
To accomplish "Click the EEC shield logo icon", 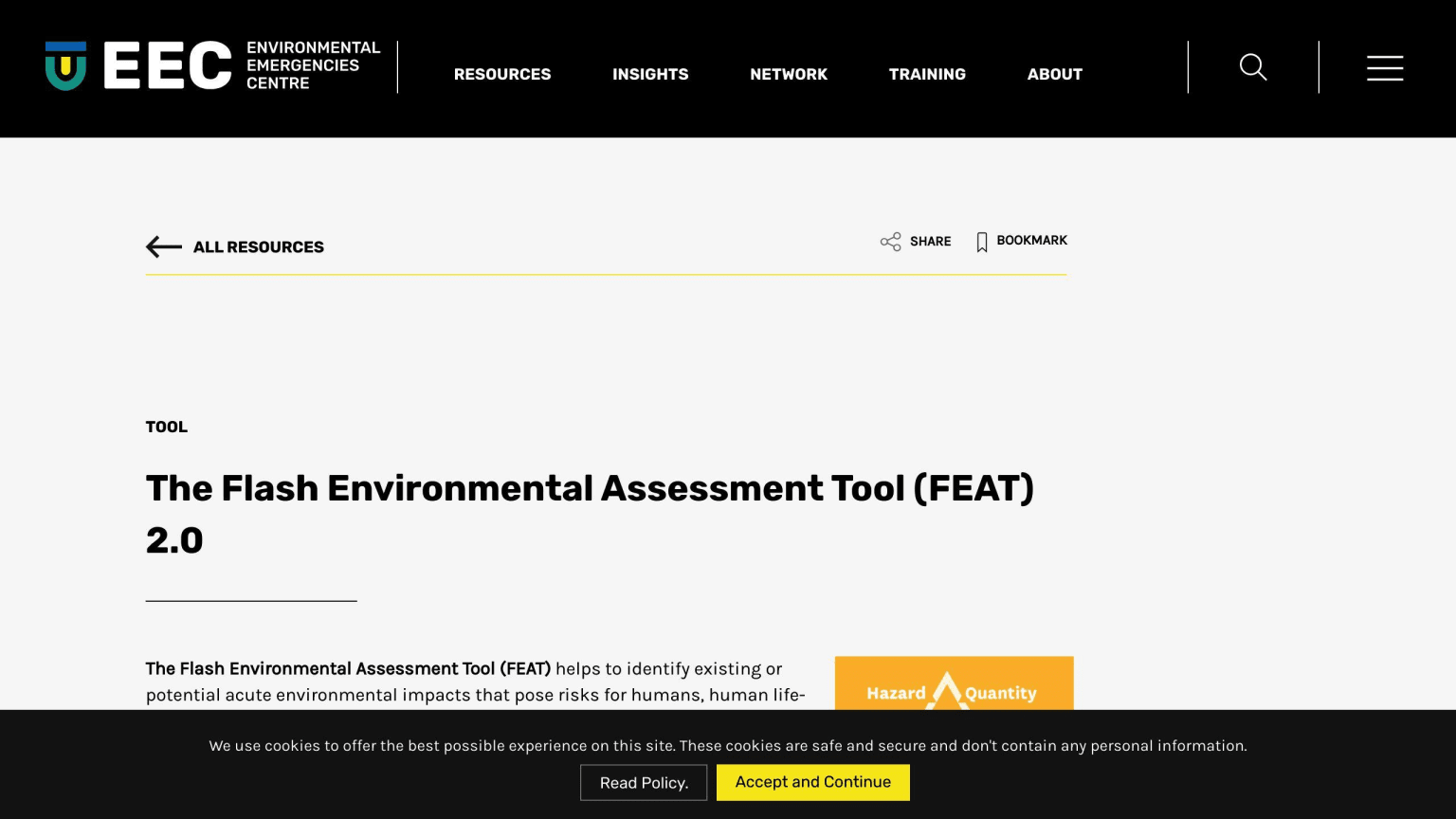I will (x=65, y=66).
